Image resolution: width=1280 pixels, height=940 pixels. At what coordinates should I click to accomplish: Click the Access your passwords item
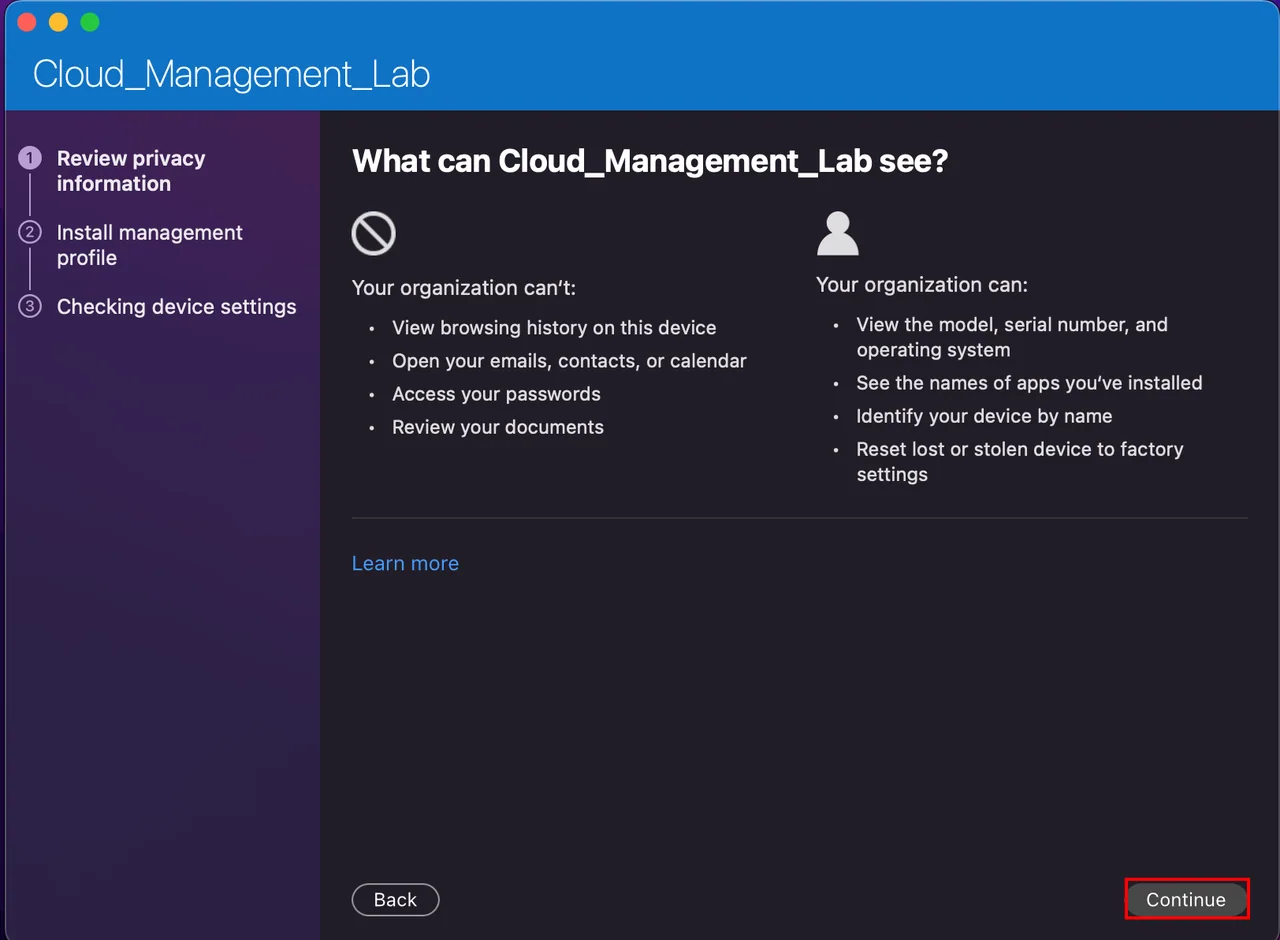(x=496, y=394)
